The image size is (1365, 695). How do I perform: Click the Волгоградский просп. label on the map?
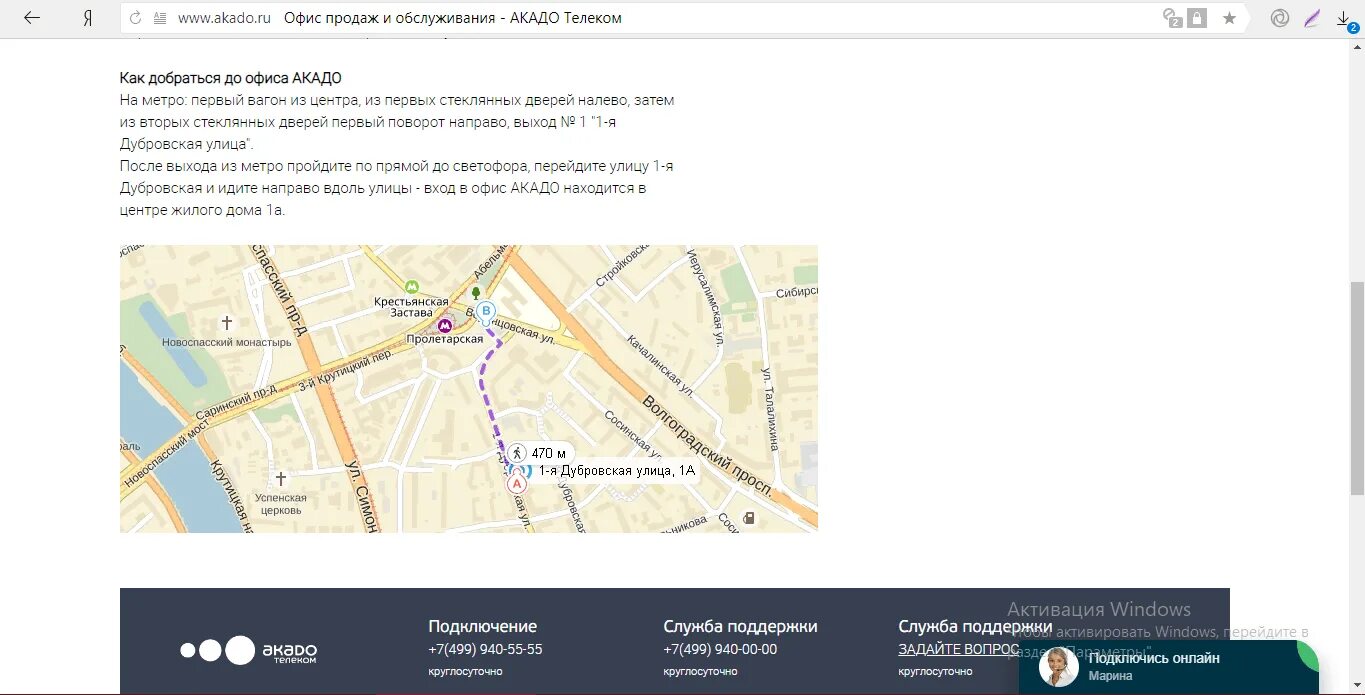708,446
